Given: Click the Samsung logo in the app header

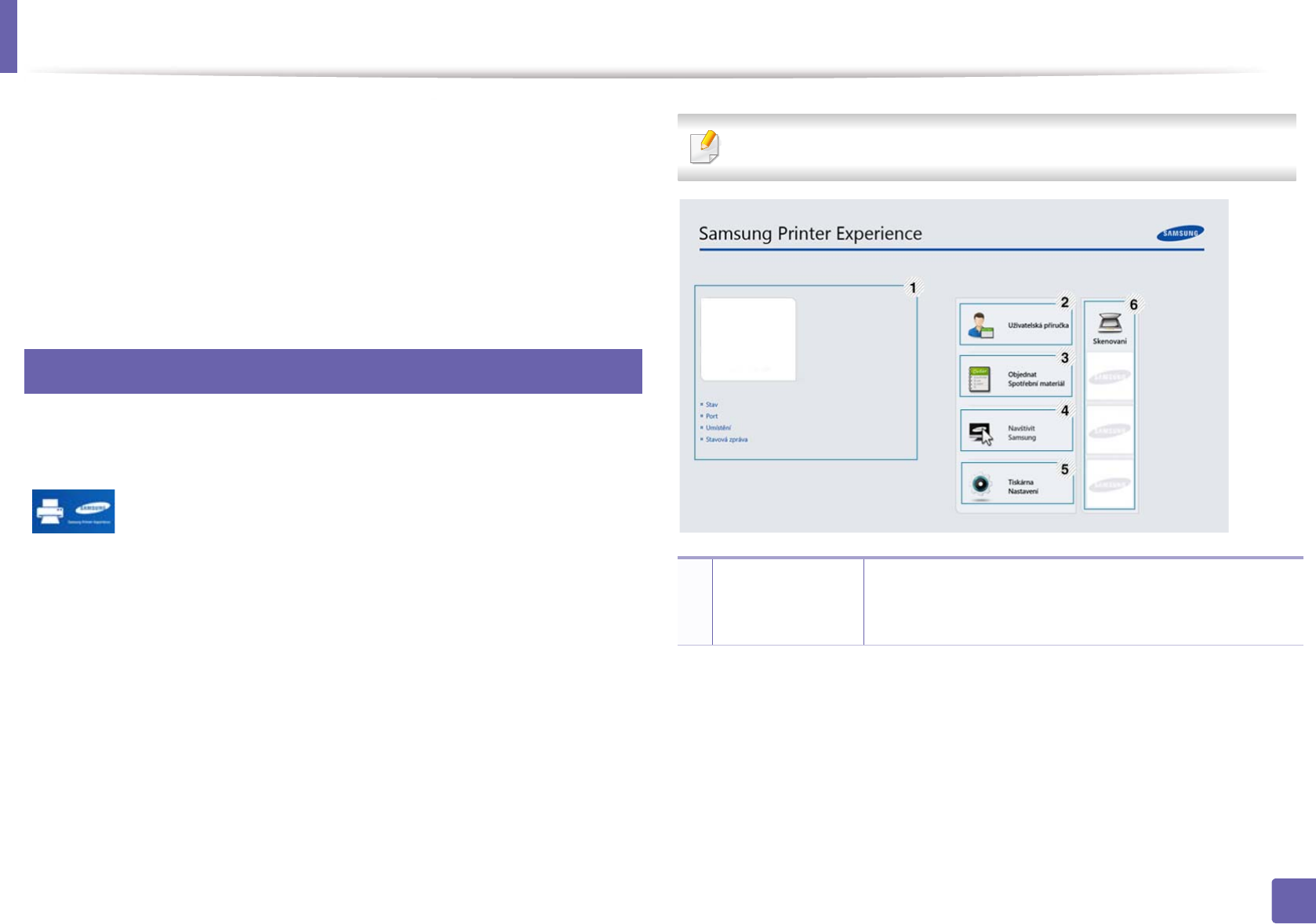Looking at the screenshot, I should point(1180,233).
